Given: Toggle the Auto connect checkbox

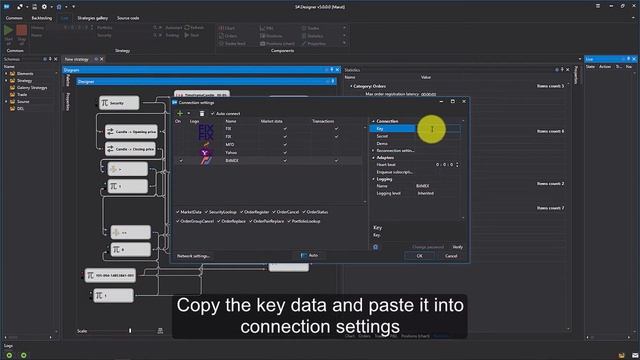Looking at the screenshot, I should (x=212, y=113).
